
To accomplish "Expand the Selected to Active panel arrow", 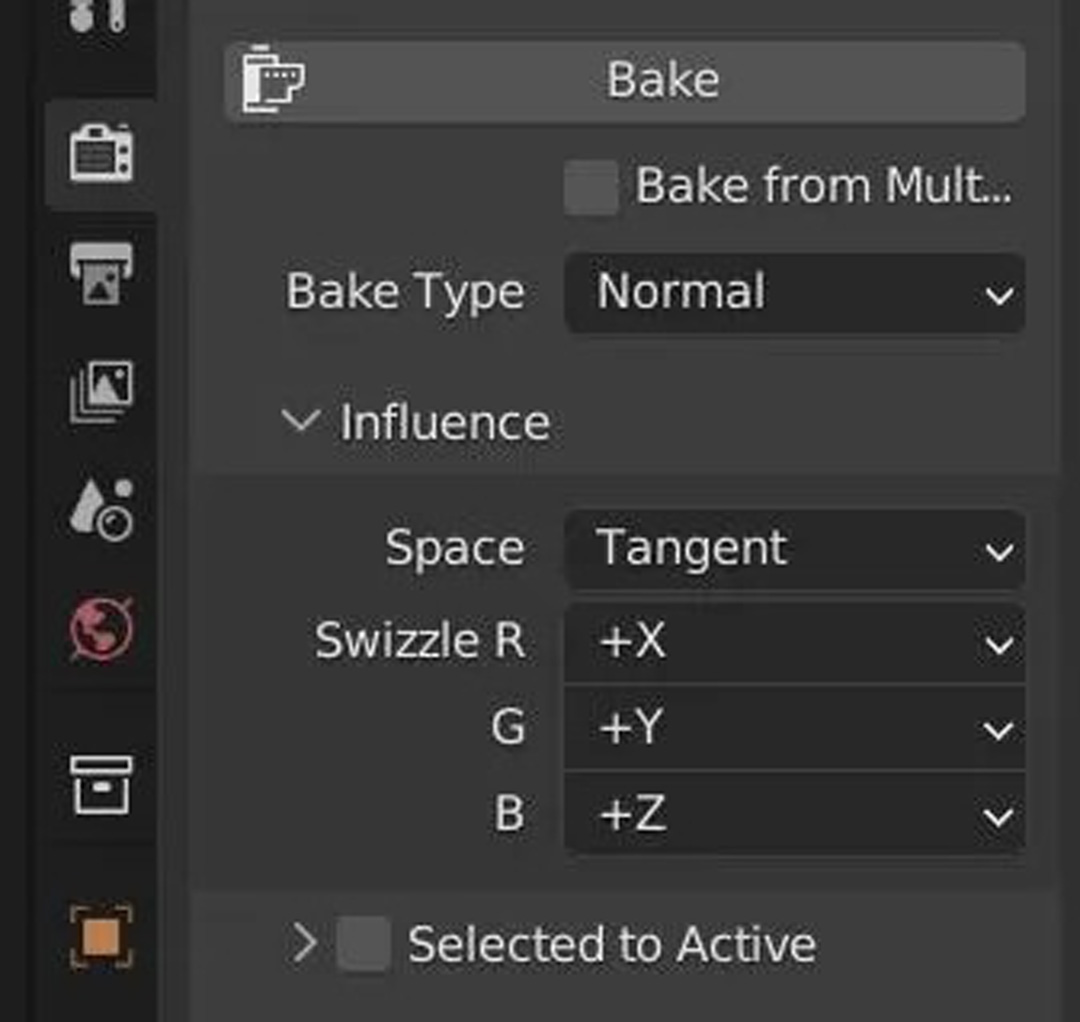I will pos(304,943).
